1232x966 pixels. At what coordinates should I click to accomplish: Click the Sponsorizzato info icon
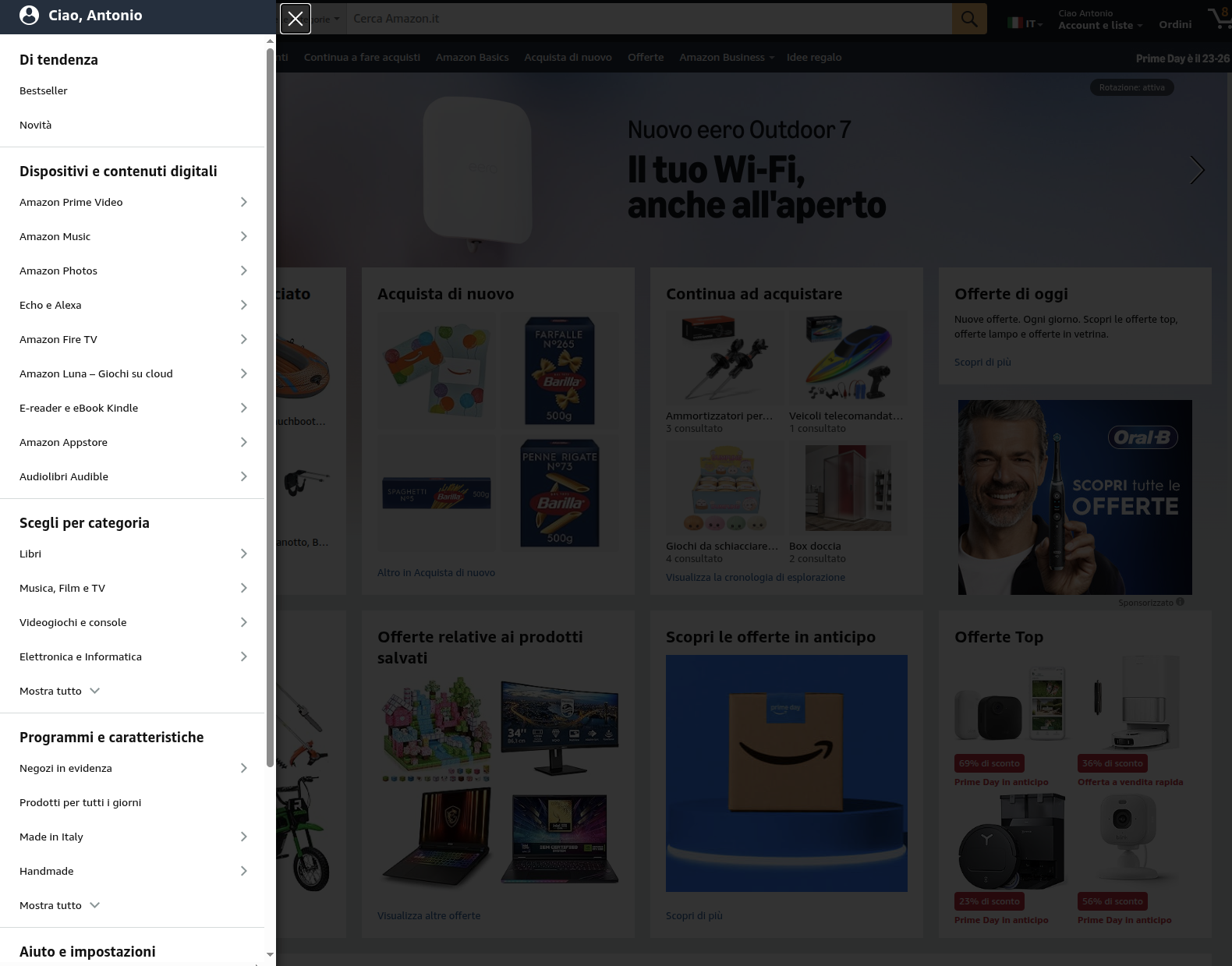pyautogui.click(x=1180, y=602)
